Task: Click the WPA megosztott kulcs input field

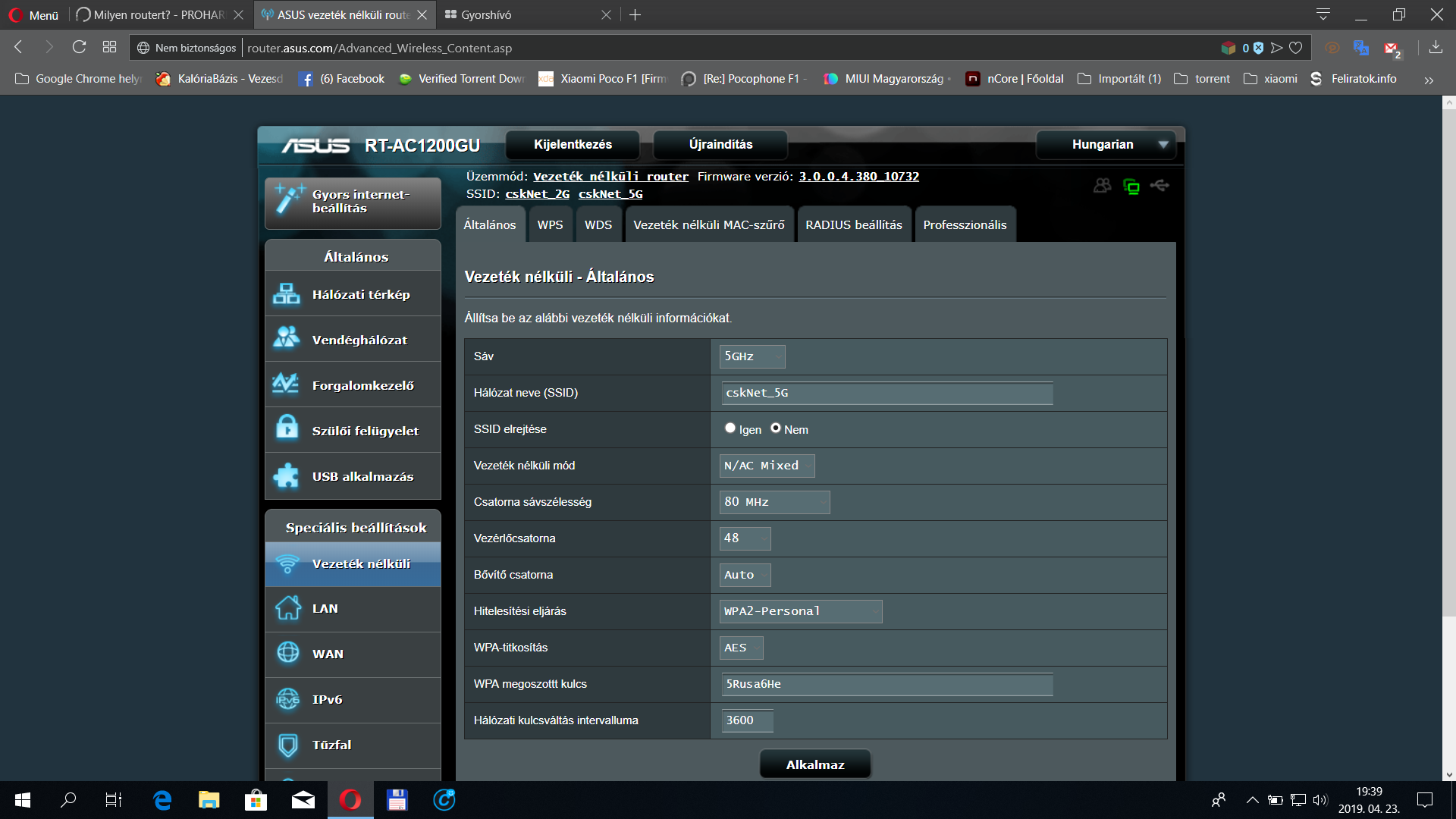Action: pos(886,684)
